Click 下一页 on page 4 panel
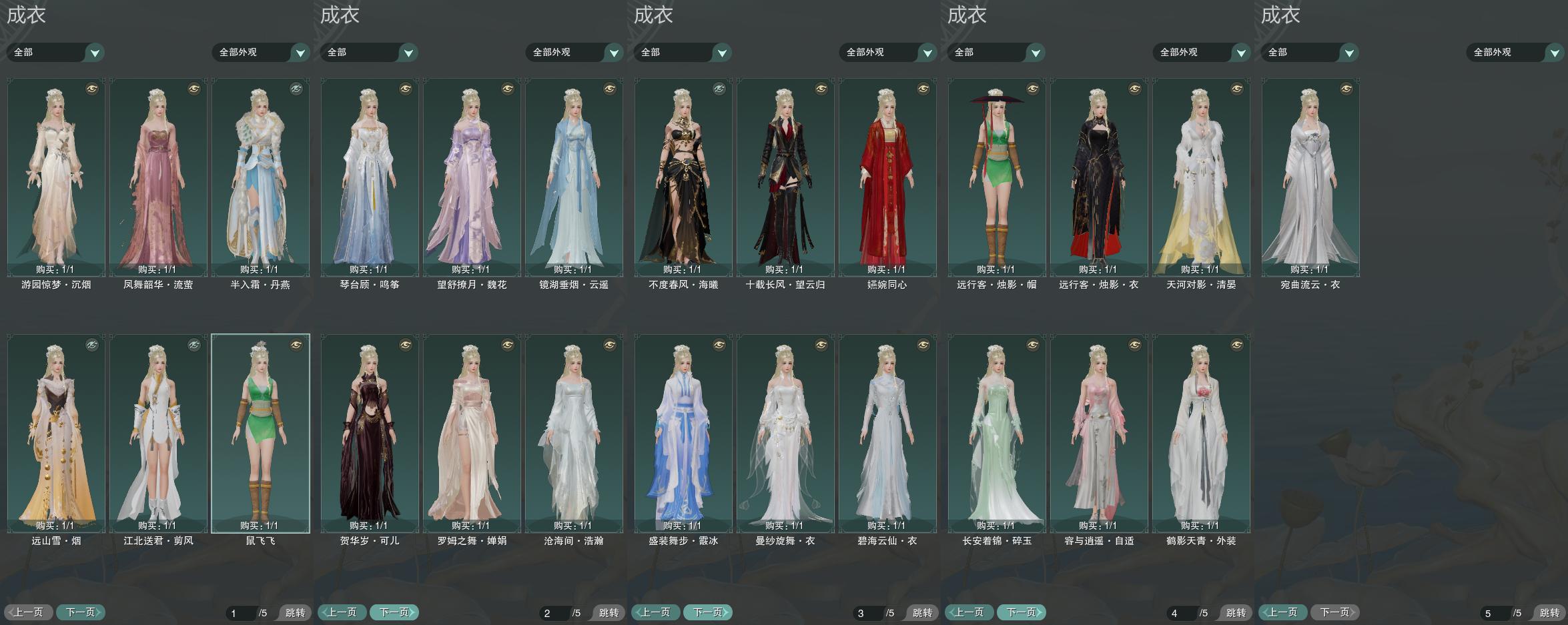 pyautogui.click(x=1022, y=612)
